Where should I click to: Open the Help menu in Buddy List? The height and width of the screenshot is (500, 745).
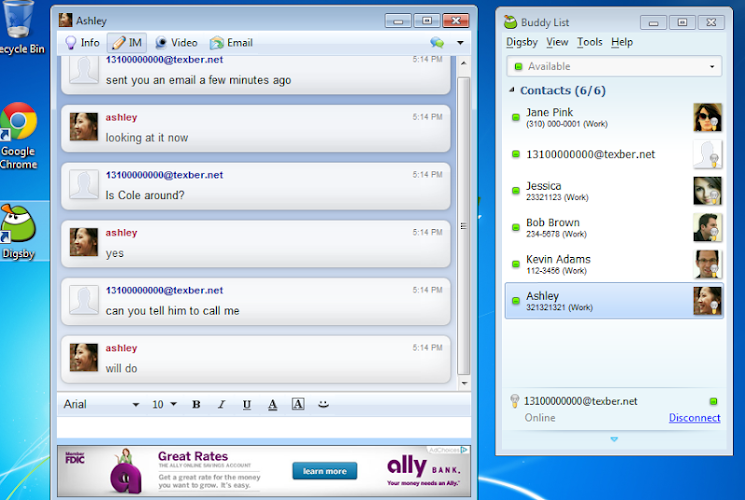(622, 42)
